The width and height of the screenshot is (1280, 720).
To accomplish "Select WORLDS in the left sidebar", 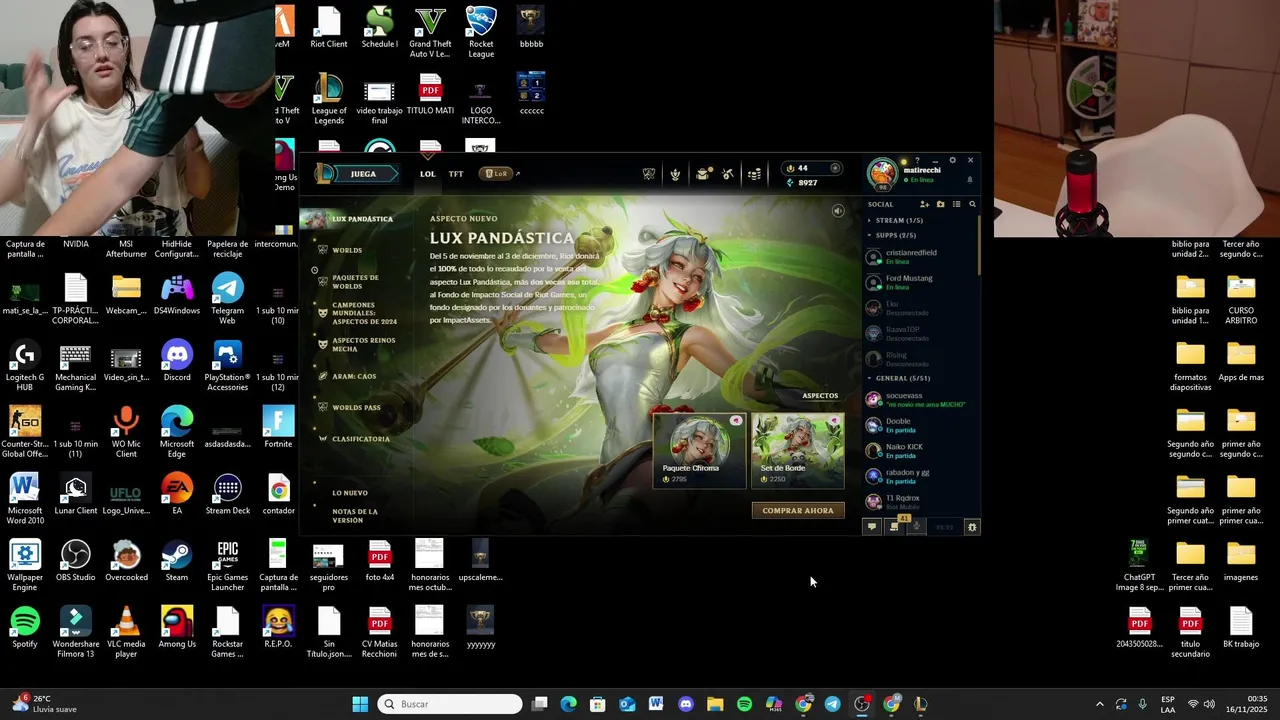I will (347, 250).
